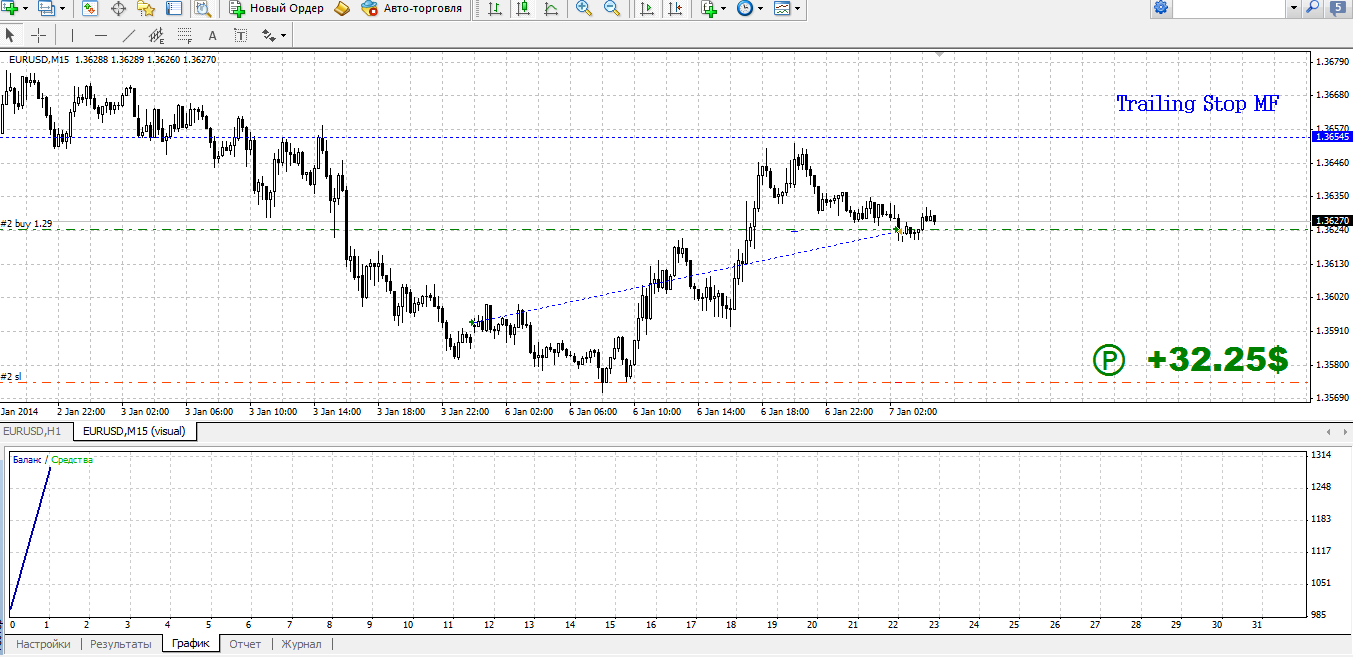The width and height of the screenshot is (1353, 657).
Task: Zoom in on the chart
Action: (x=584, y=9)
